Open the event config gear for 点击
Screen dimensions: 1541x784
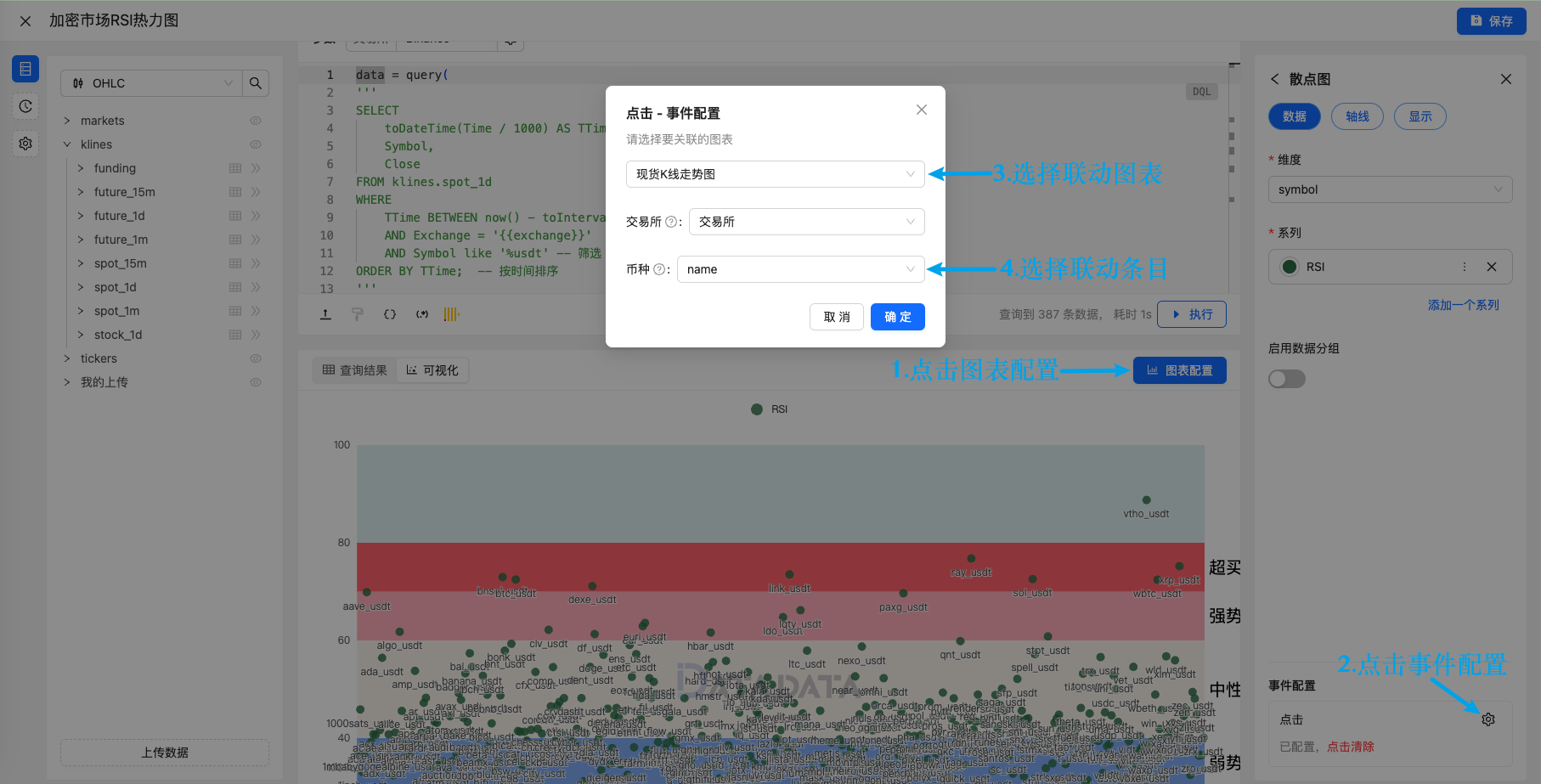[1488, 719]
